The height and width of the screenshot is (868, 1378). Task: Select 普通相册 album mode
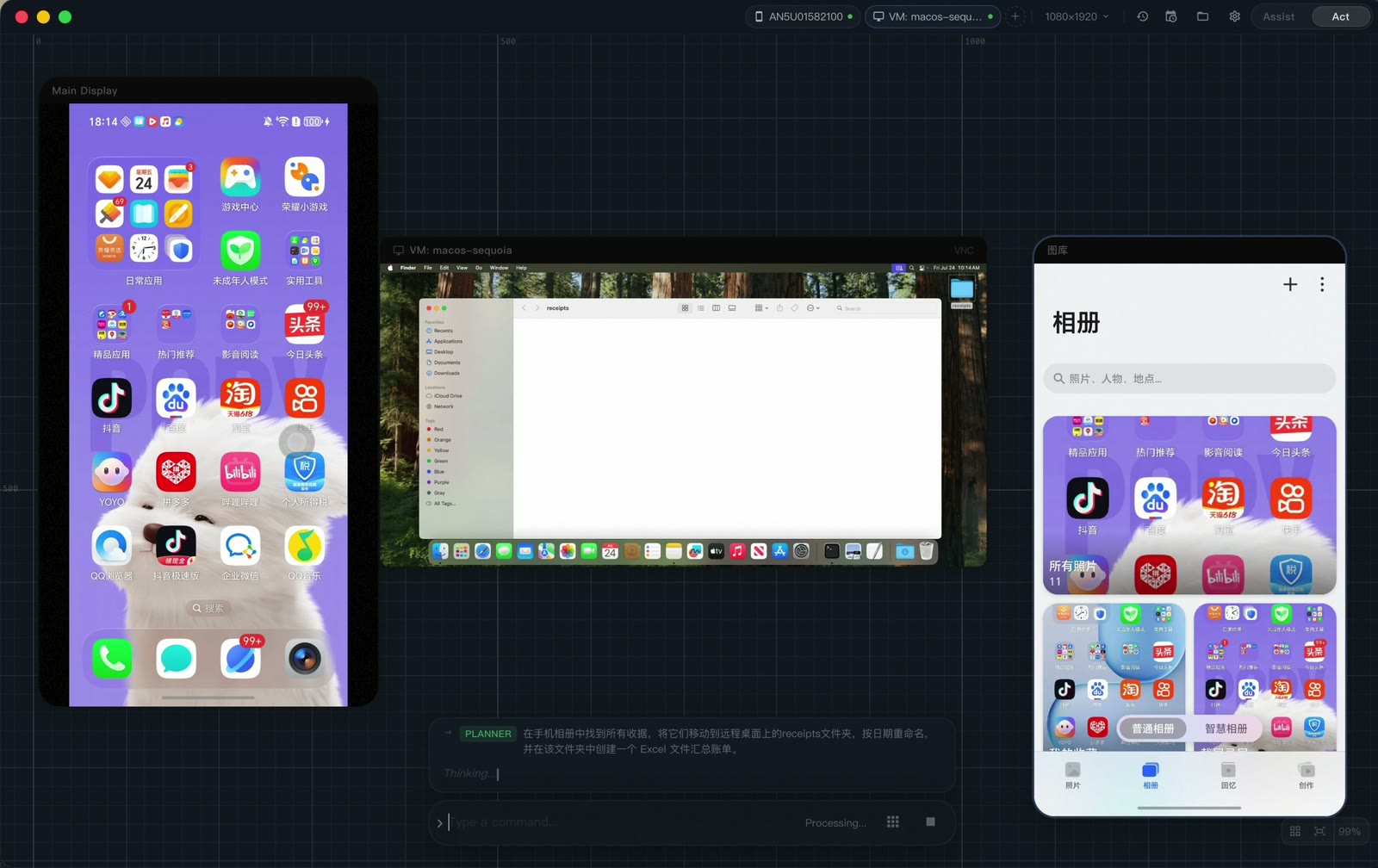pyautogui.click(x=1152, y=728)
